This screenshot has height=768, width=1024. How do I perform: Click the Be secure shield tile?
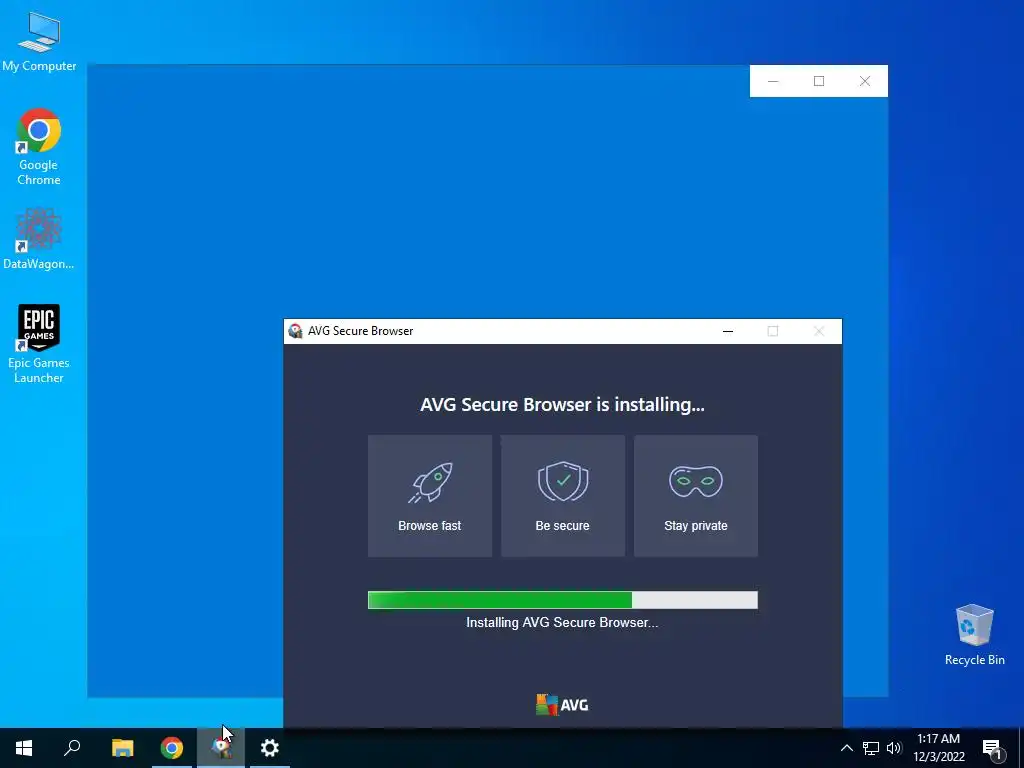tap(562, 496)
